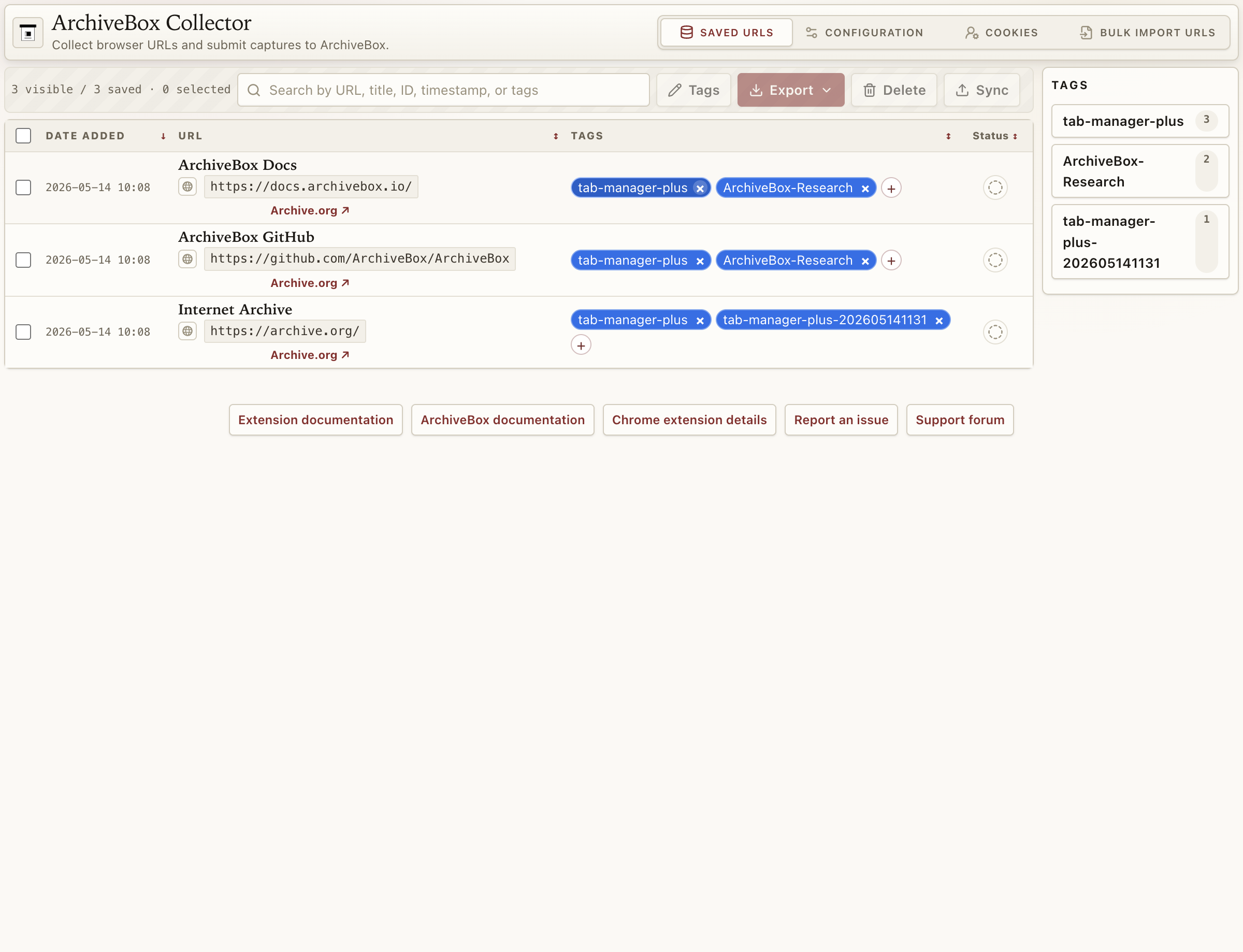Click globe icon beside docs.archivebox.io URL
The width and height of the screenshot is (1243, 952).
[x=187, y=186]
